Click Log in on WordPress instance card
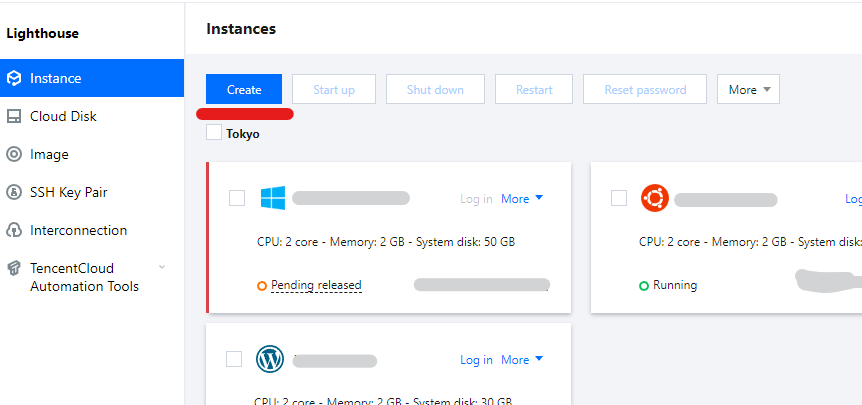The height and width of the screenshot is (405, 862). [x=476, y=360]
